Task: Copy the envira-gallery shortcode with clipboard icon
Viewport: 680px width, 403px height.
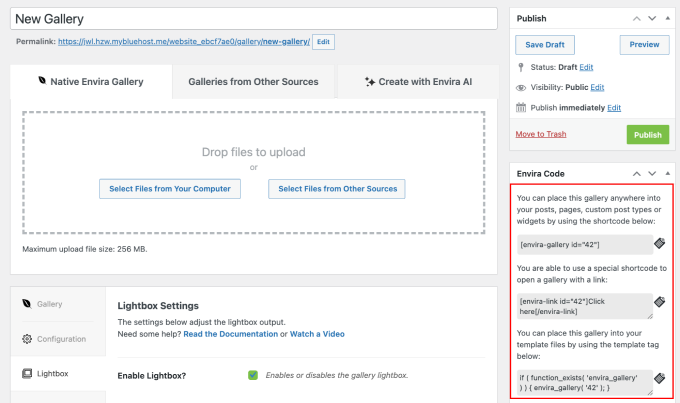Action: (660, 243)
